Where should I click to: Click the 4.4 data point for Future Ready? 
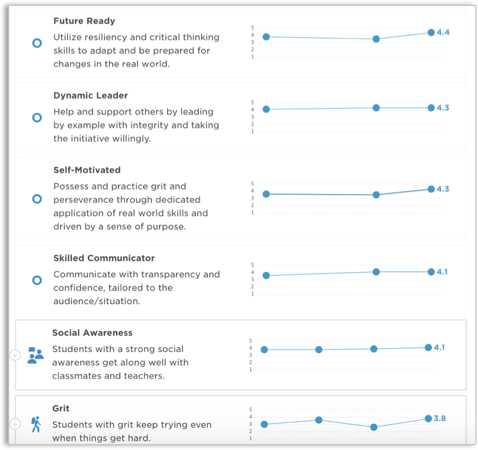(431, 32)
